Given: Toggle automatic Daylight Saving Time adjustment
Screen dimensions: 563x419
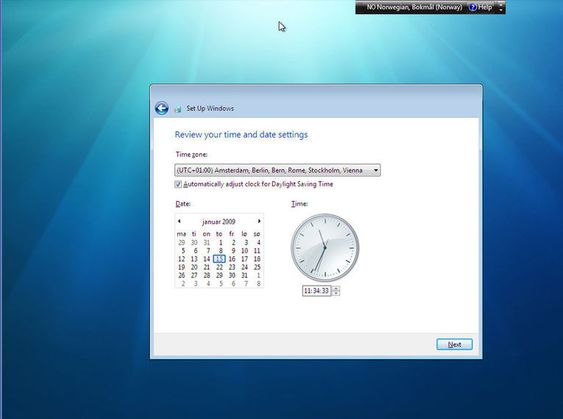Looking at the screenshot, I should (x=178, y=184).
